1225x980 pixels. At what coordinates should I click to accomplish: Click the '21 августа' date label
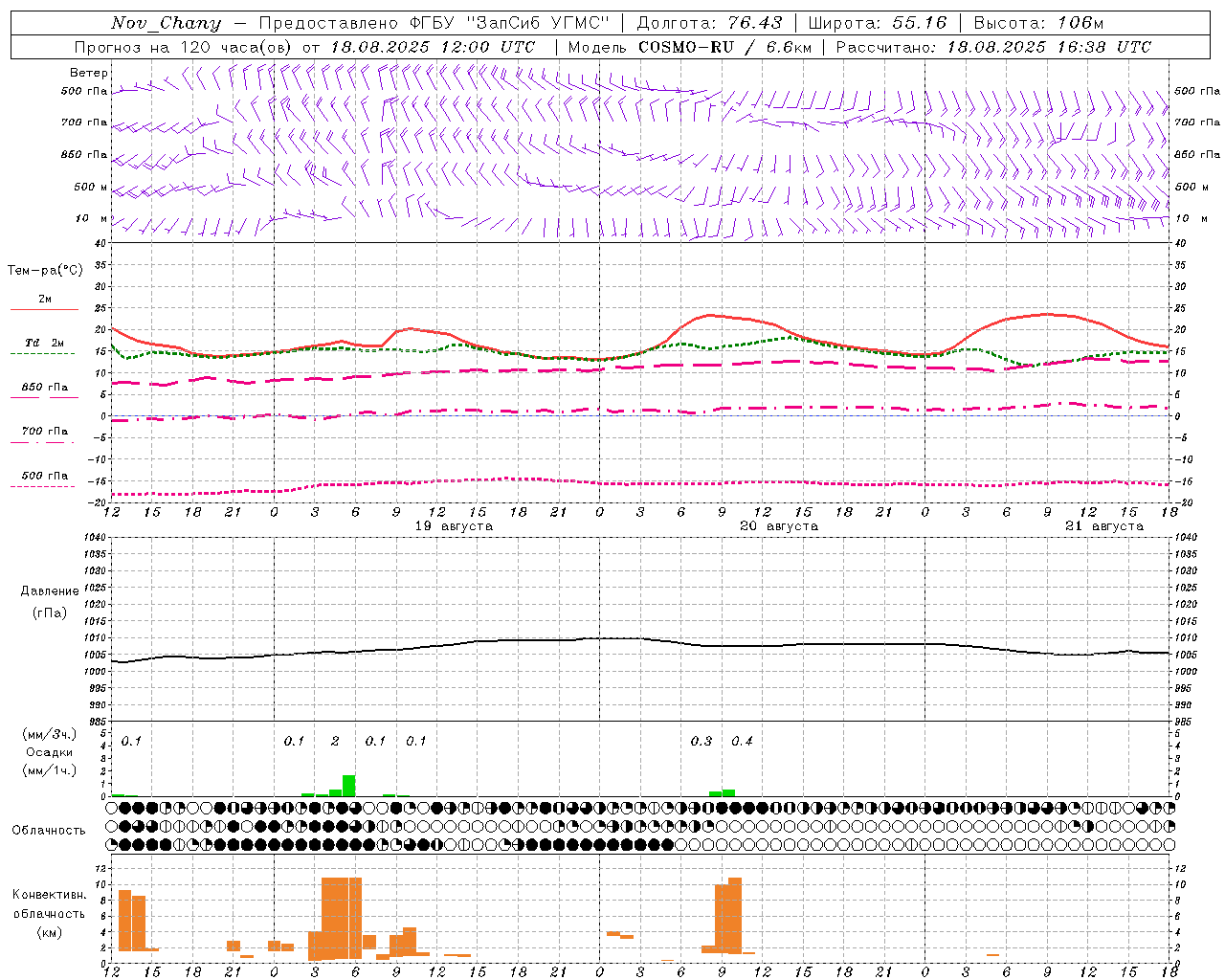[1104, 526]
